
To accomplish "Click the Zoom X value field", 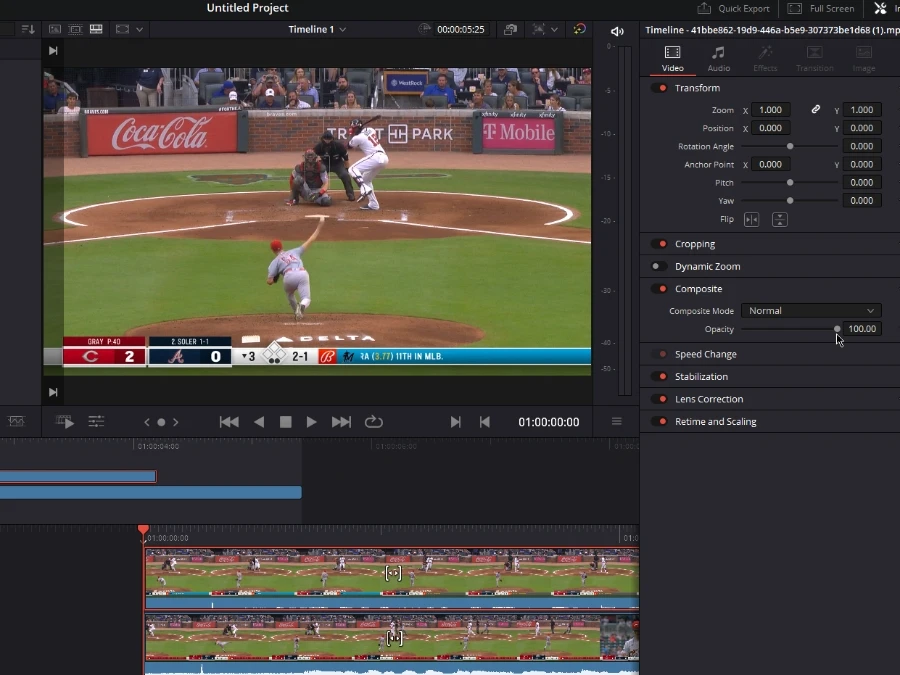I will click(770, 110).
